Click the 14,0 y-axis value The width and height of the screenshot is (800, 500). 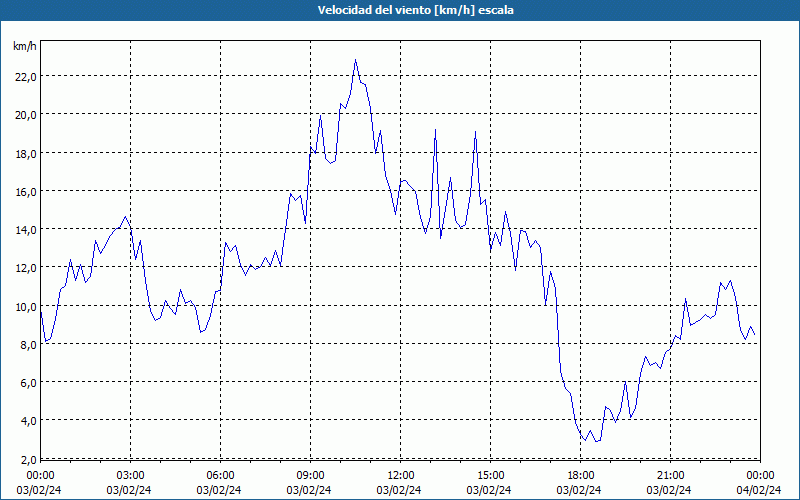(x=26, y=230)
